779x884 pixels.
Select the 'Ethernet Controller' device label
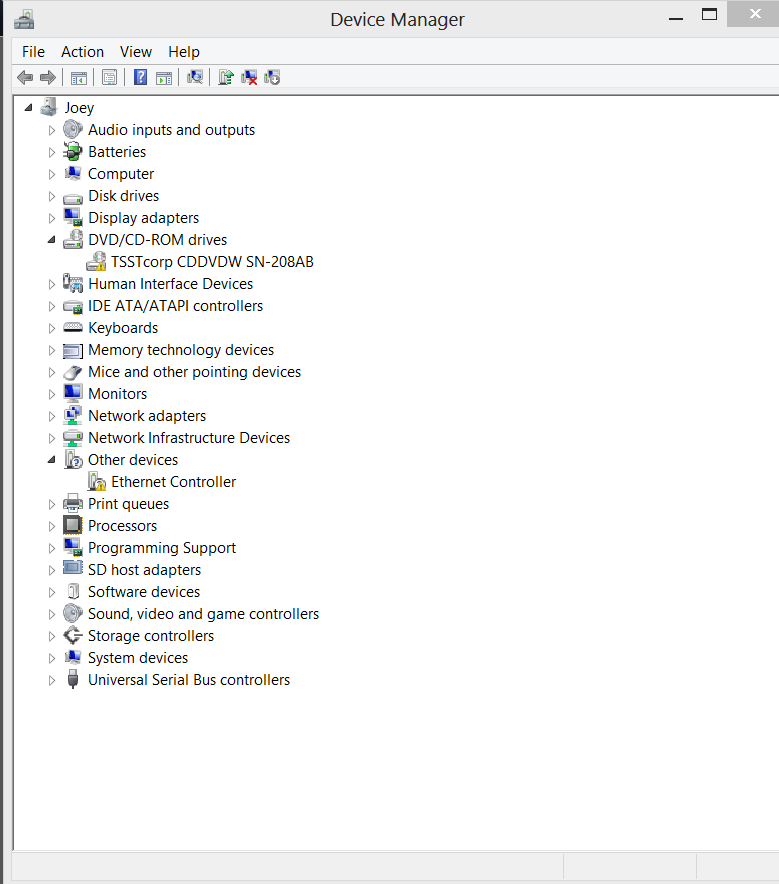point(174,481)
